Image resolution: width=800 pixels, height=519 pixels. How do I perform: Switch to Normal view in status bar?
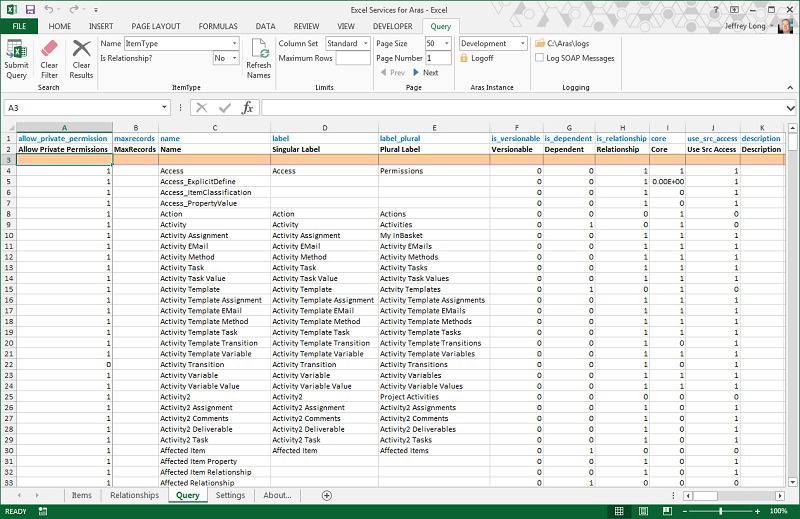coord(619,511)
